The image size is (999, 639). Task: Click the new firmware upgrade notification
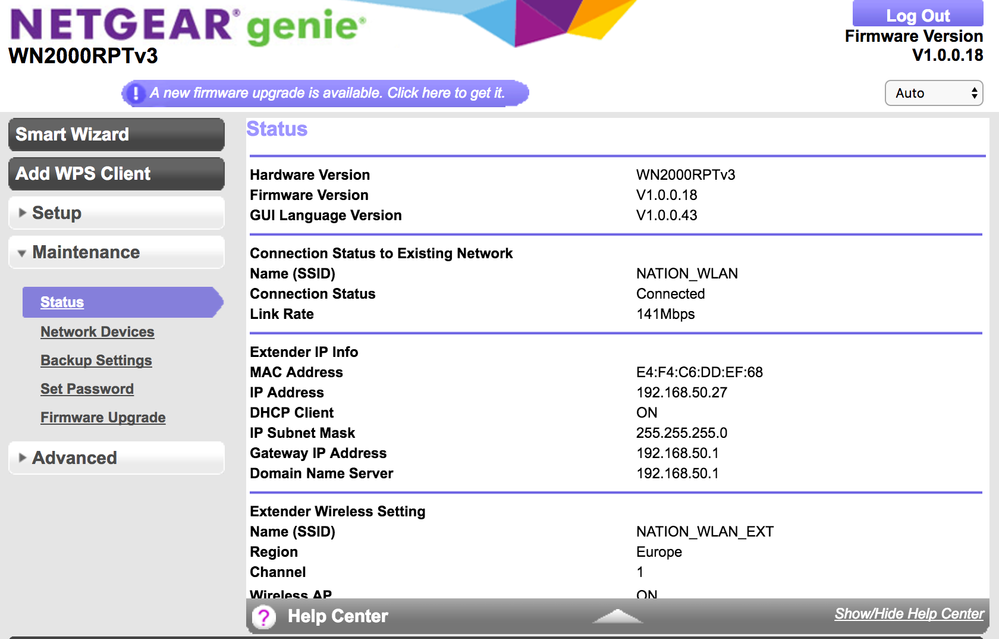327,93
